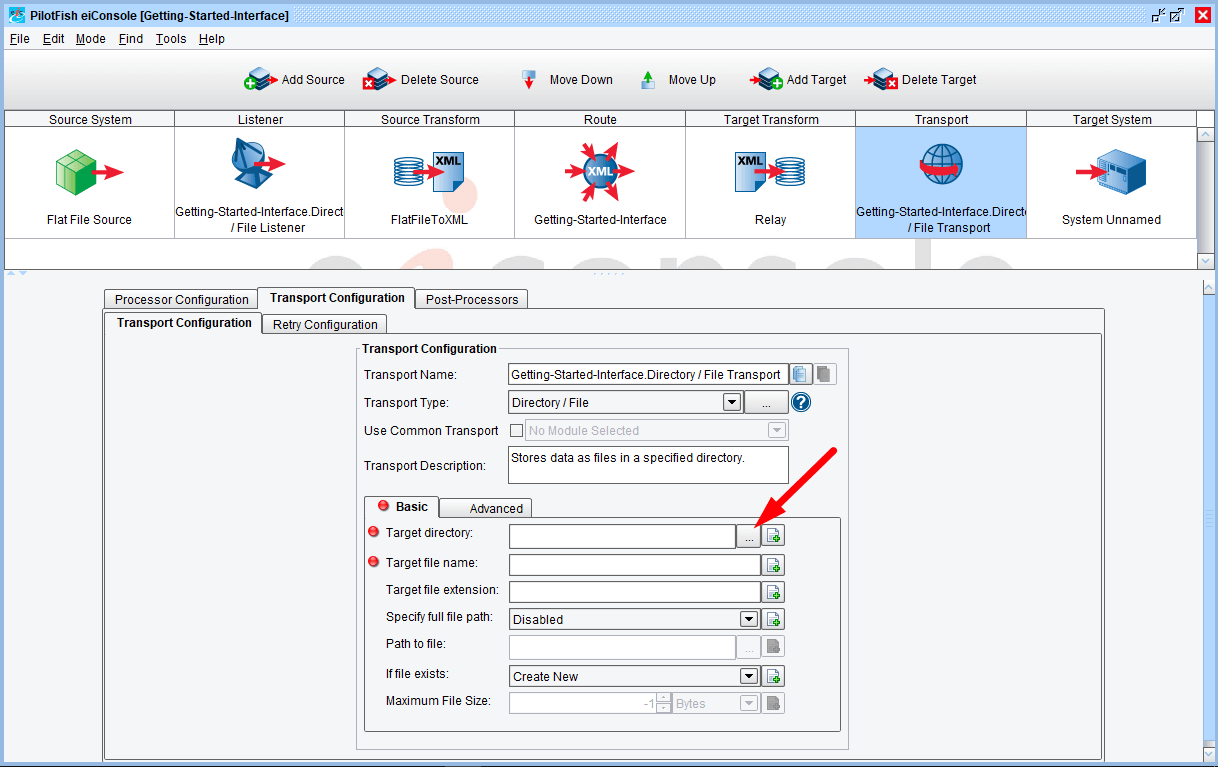Click the add-expression icon for If file exists
This screenshot has height=767, width=1218.
(774, 676)
